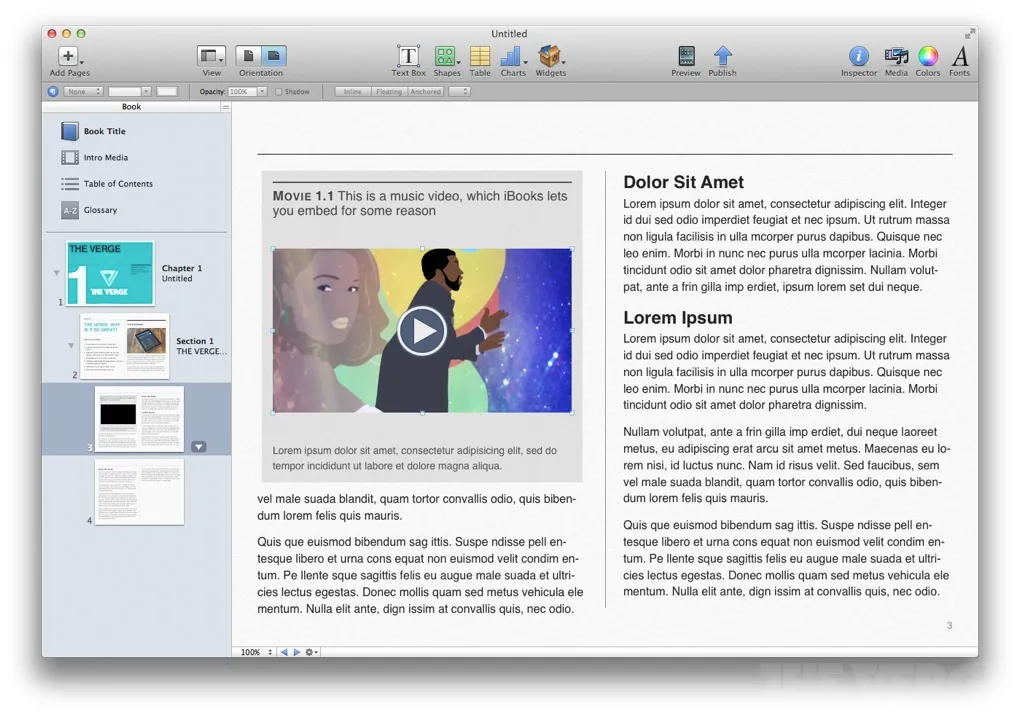Enter full screen with corner arrows
Screen dimensions: 1020x715
point(970,33)
